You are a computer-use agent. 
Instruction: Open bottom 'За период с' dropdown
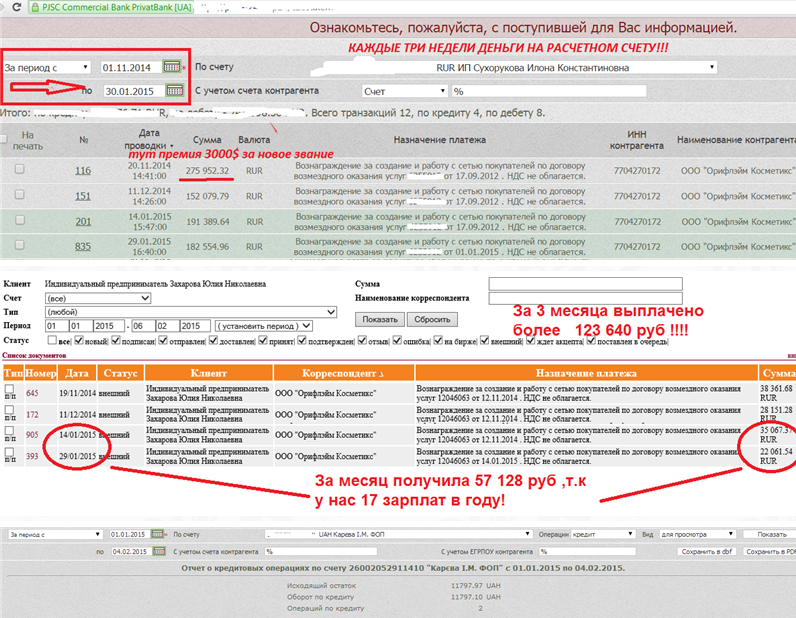tap(55, 534)
